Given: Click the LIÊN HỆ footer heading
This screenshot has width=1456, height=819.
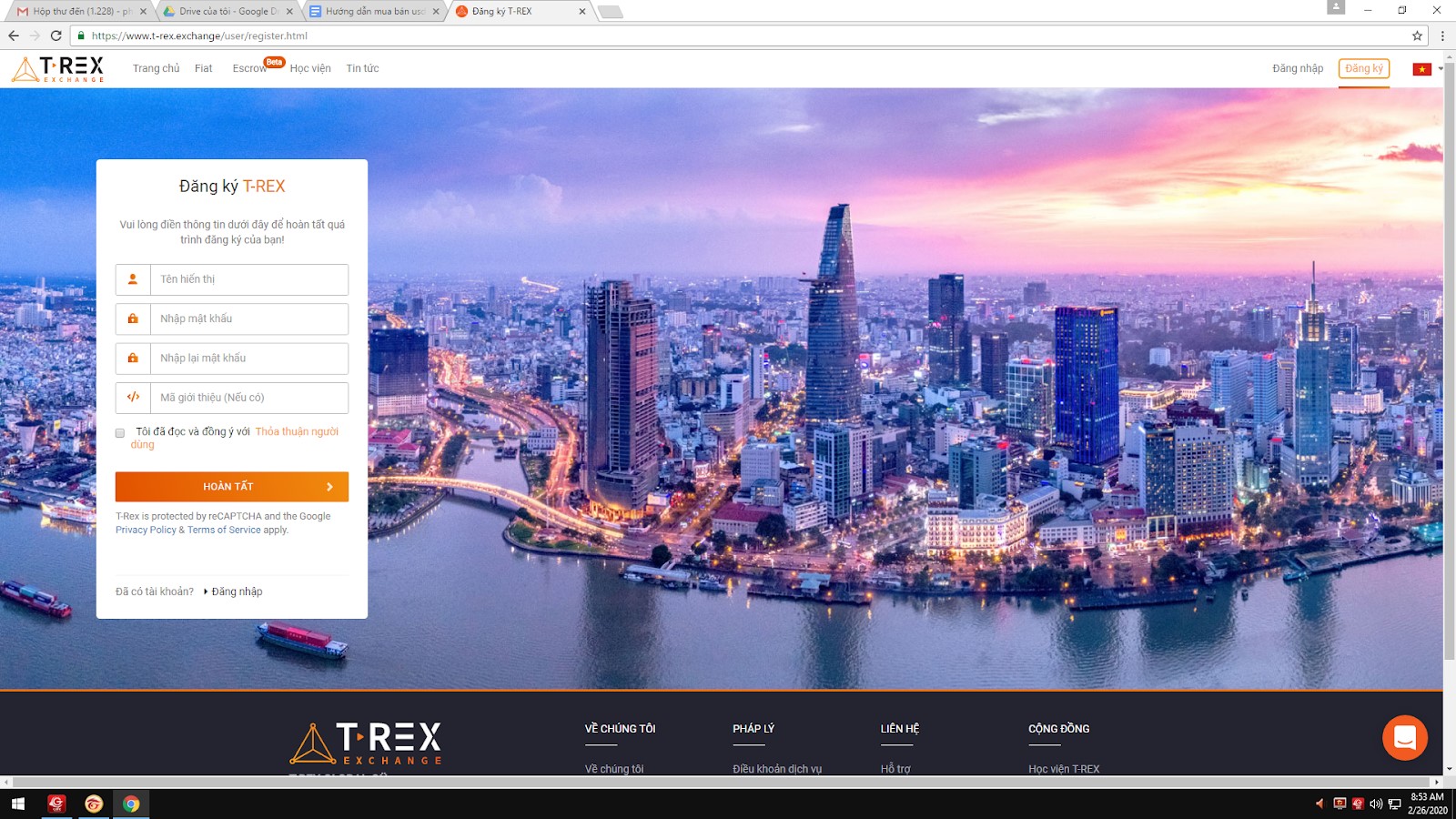Looking at the screenshot, I should (900, 729).
